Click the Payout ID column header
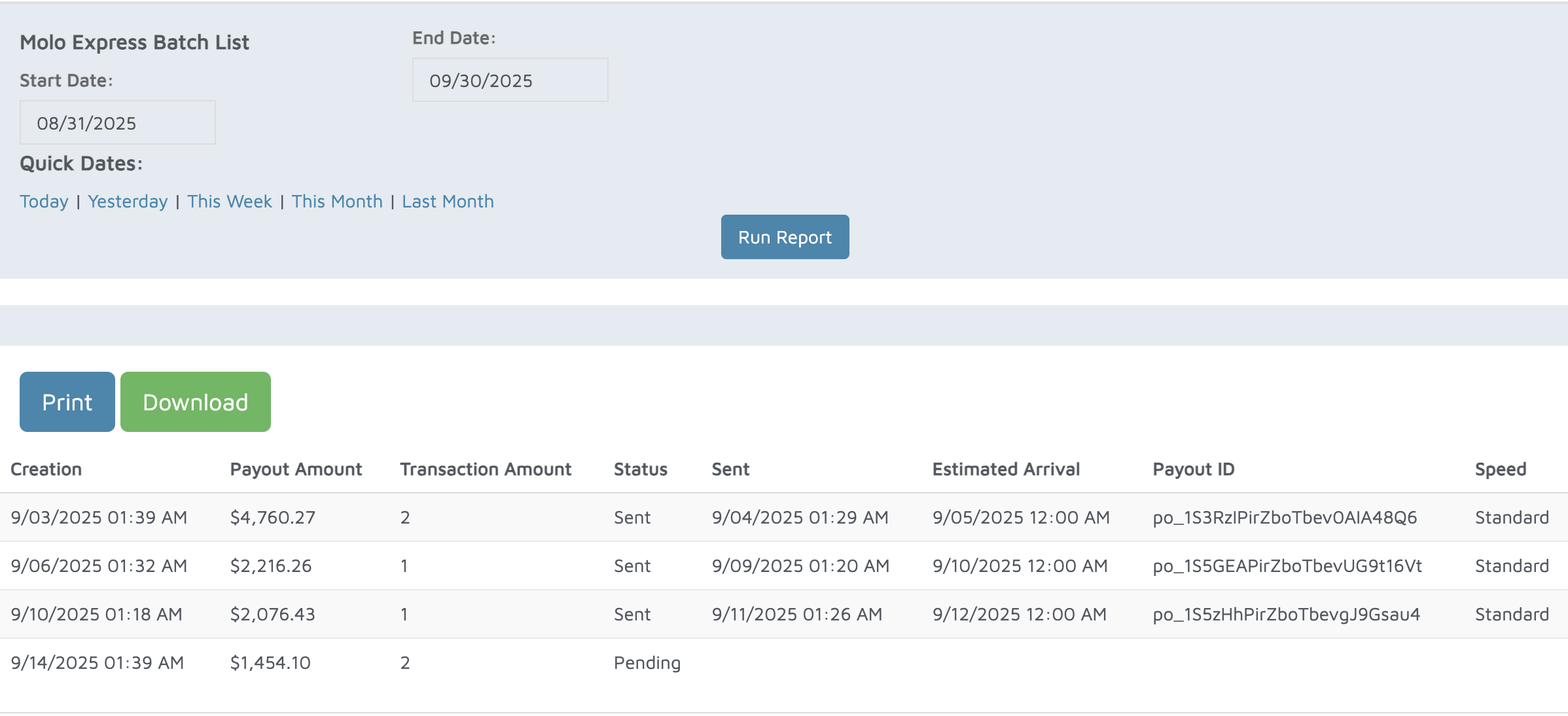1568x716 pixels. point(1193,469)
